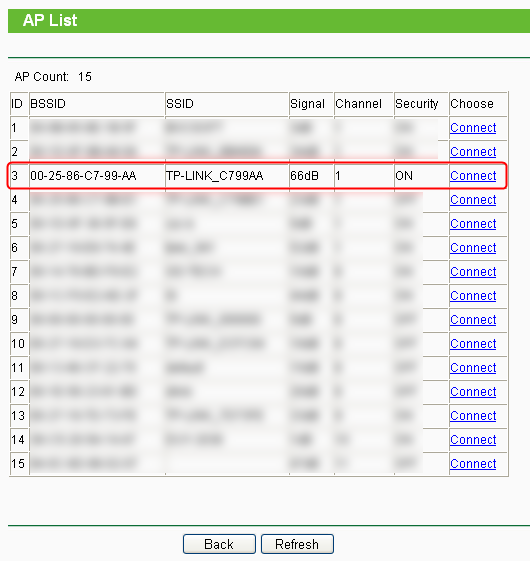Click Connect link in row 5
This screenshot has width=530, height=561.
coord(473,224)
